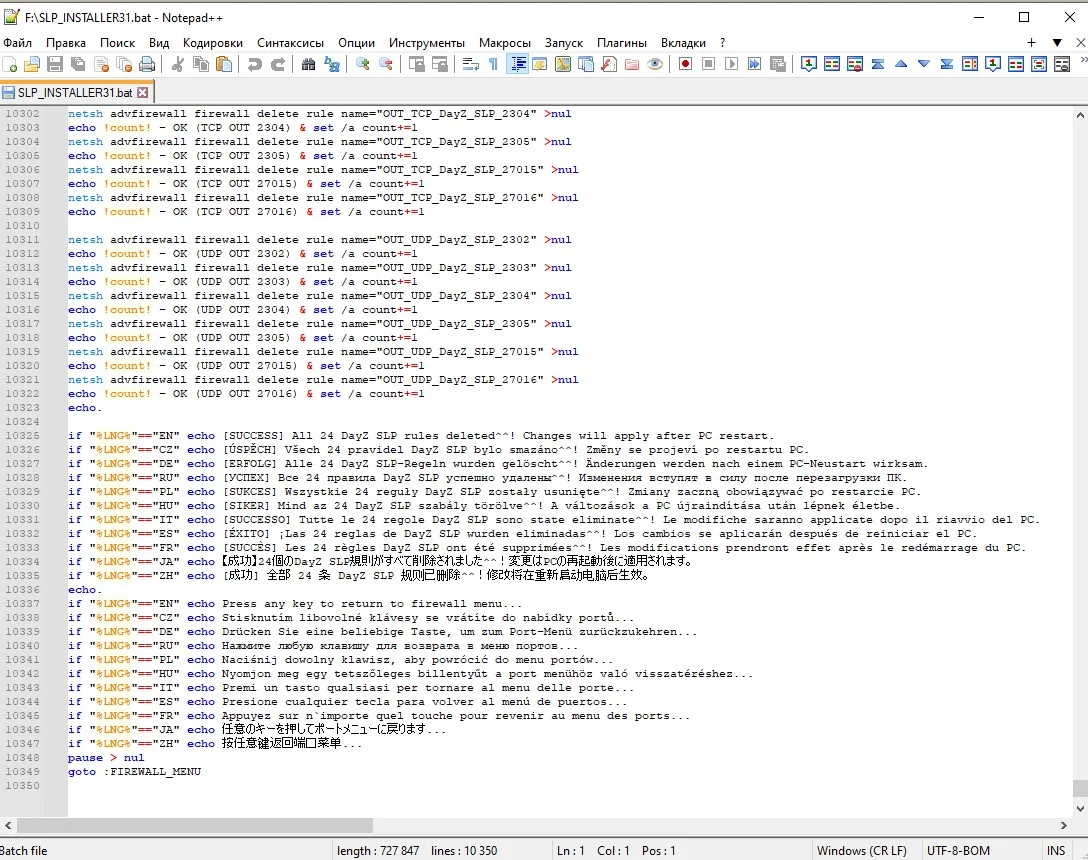Screen dimensions: 1088x860
Task: Close the current document via toolbar icon
Action: pos(101,65)
